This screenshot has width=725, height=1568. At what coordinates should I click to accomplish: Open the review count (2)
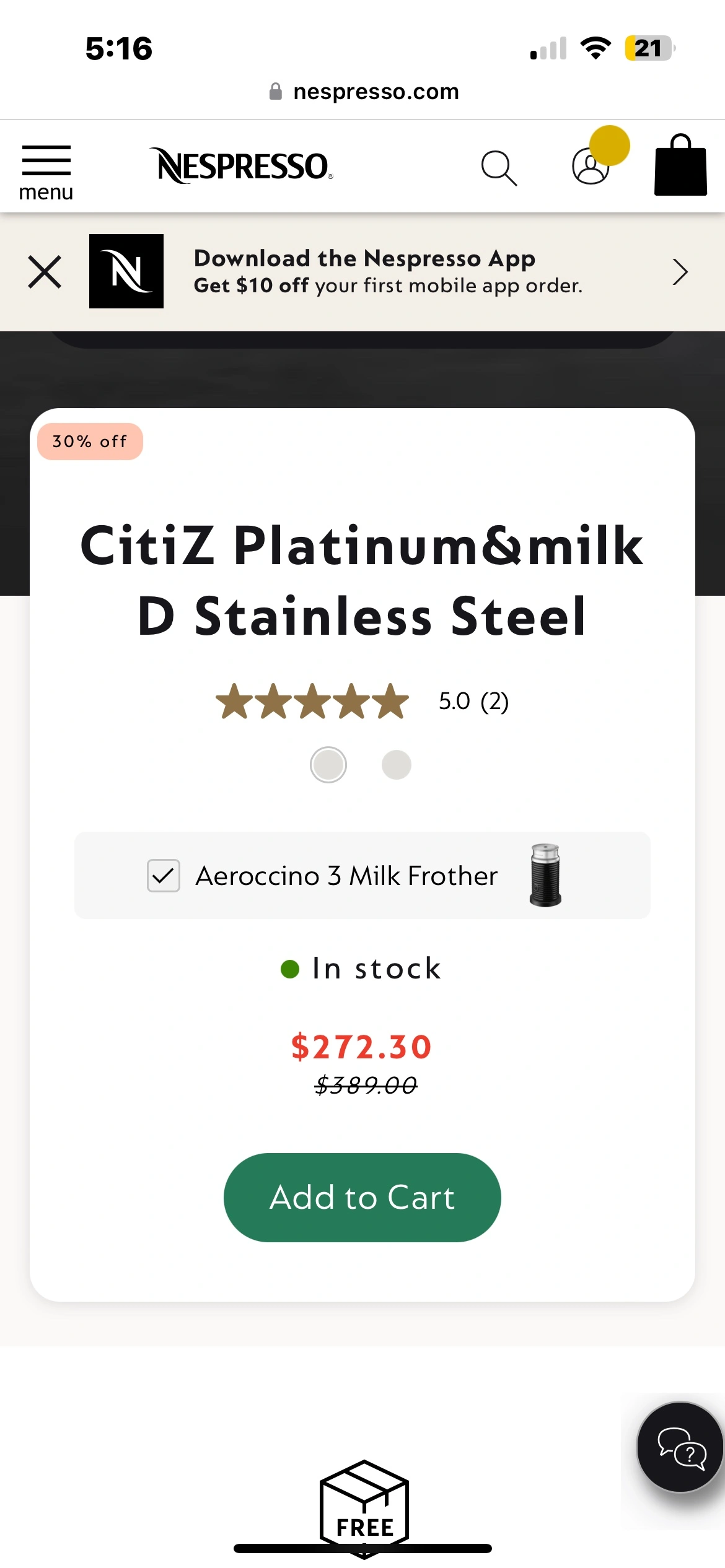click(494, 702)
